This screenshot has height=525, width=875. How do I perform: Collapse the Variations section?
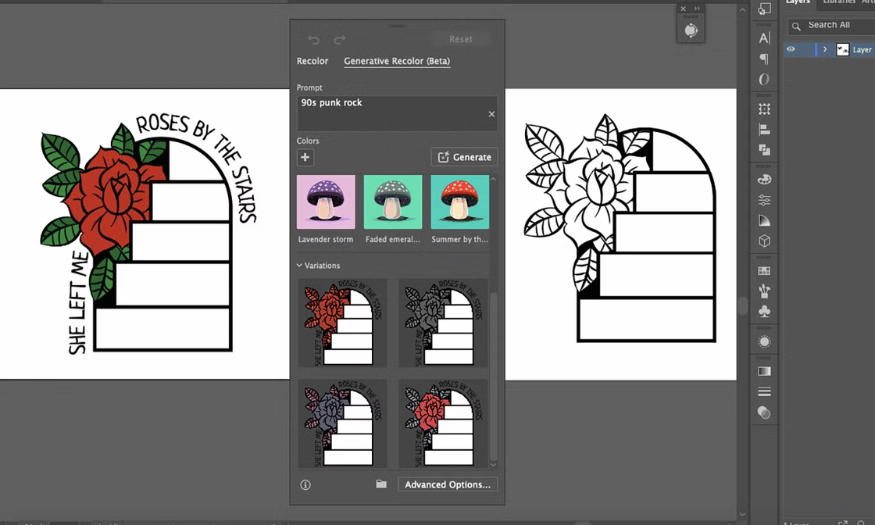[299, 266]
